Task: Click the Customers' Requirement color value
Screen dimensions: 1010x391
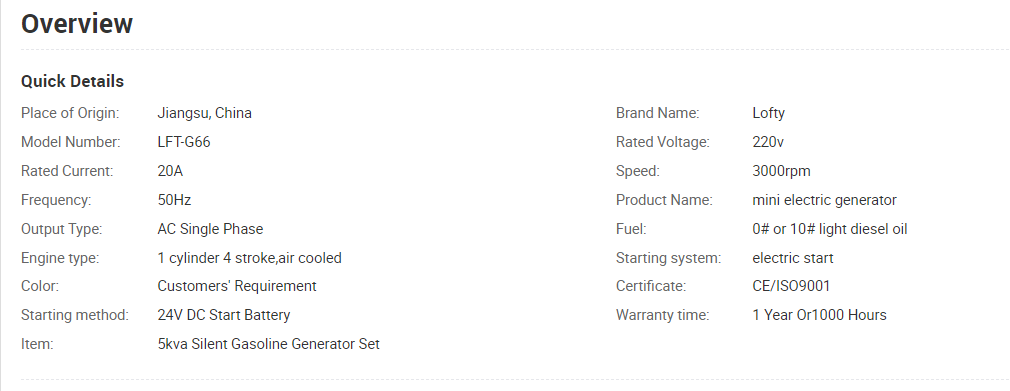Action: pyautogui.click(x=237, y=286)
